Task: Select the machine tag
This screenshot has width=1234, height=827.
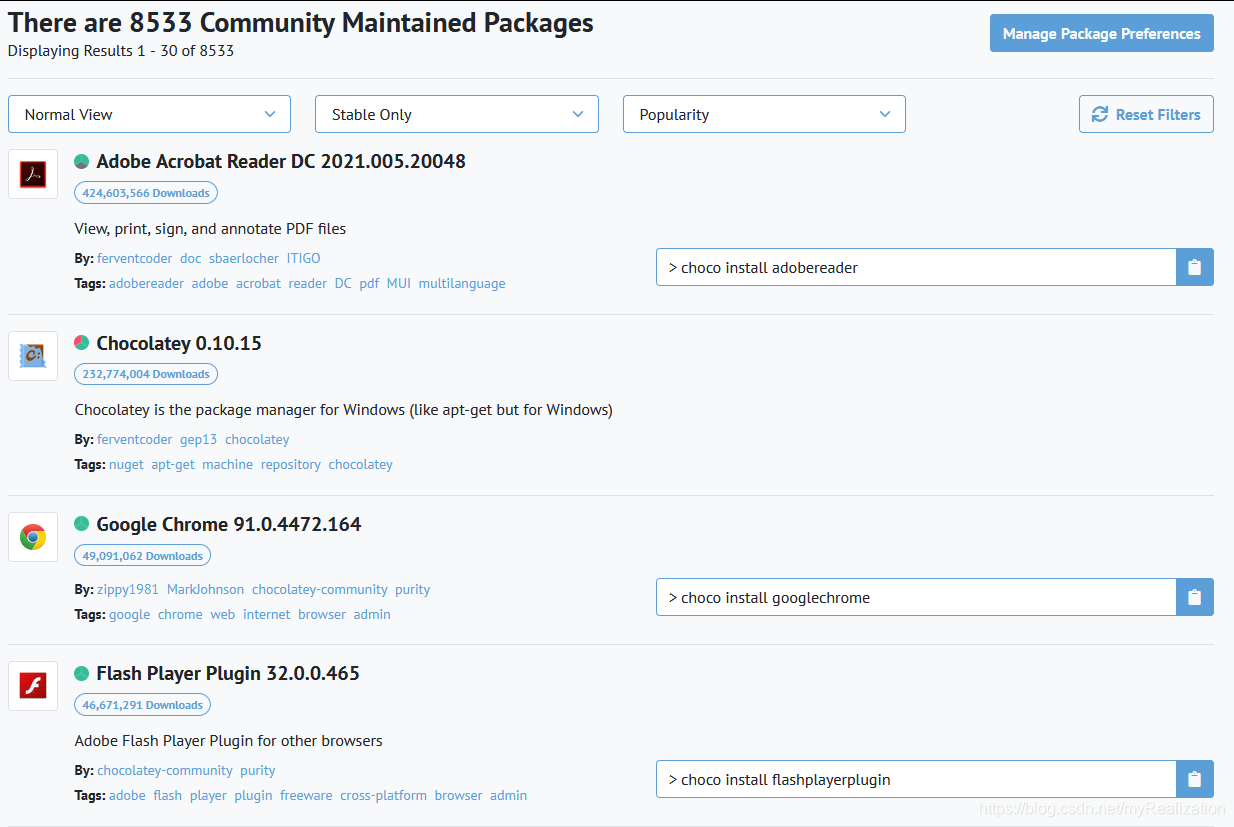Action: click(x=228, y=464)
